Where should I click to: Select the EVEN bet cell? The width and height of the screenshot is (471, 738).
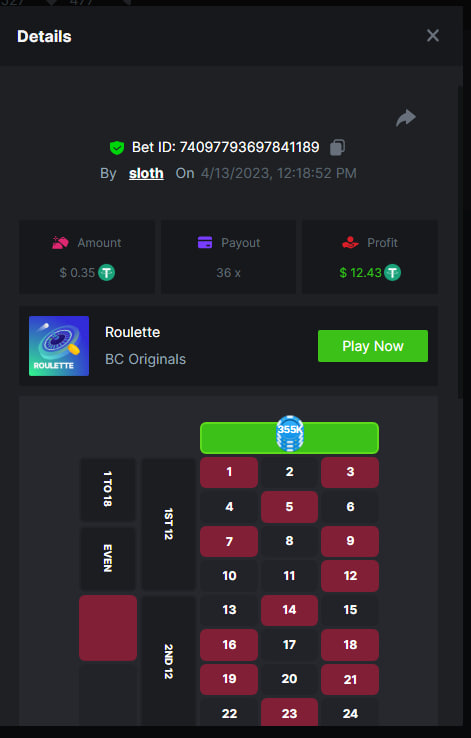108,558
